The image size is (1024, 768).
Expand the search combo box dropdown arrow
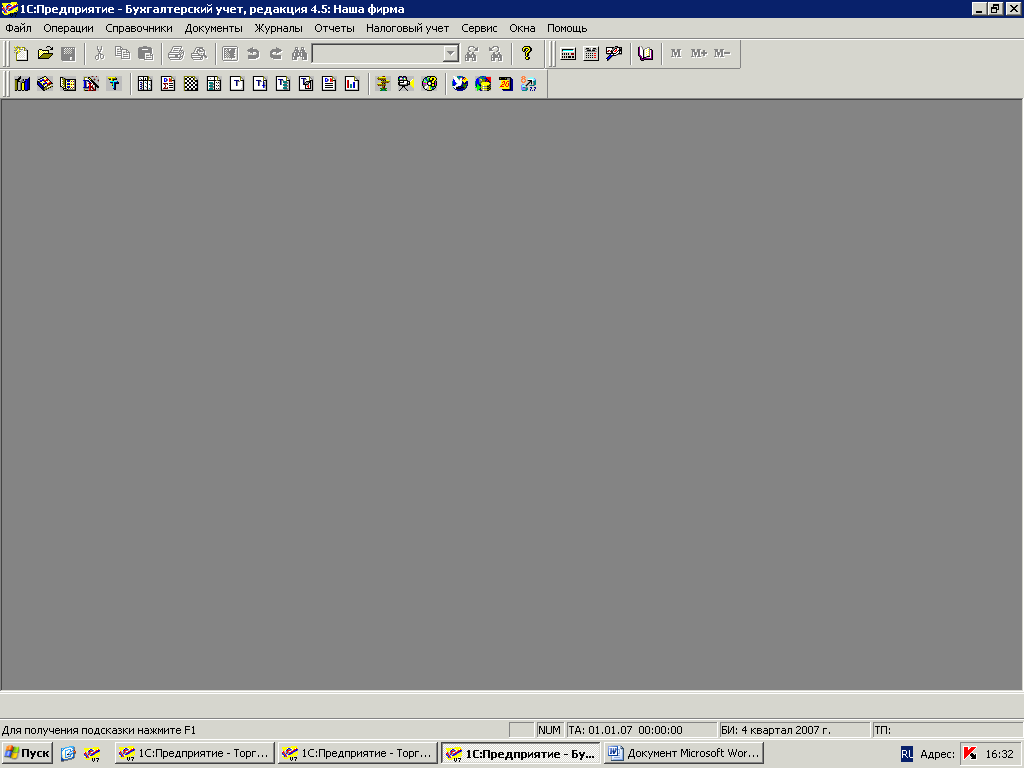(x=451, y=54)
